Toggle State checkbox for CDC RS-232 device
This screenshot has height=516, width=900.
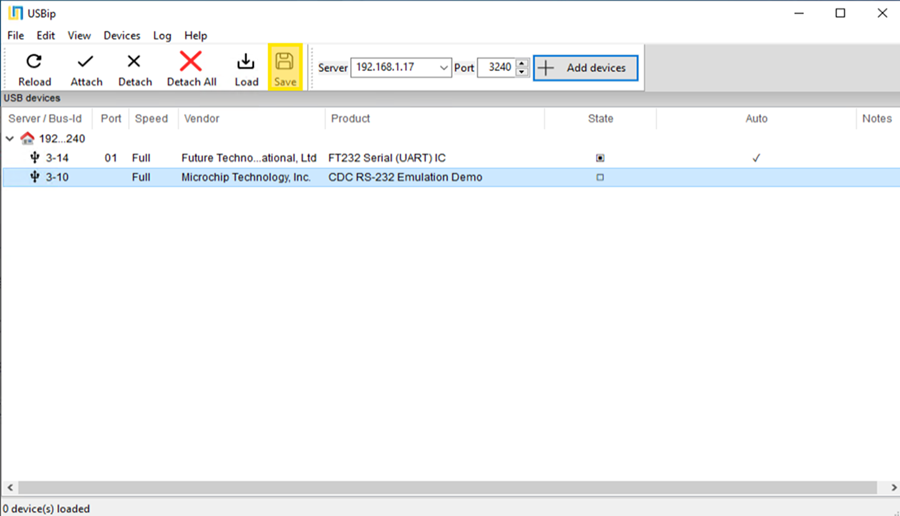click(x=600, y=177)
